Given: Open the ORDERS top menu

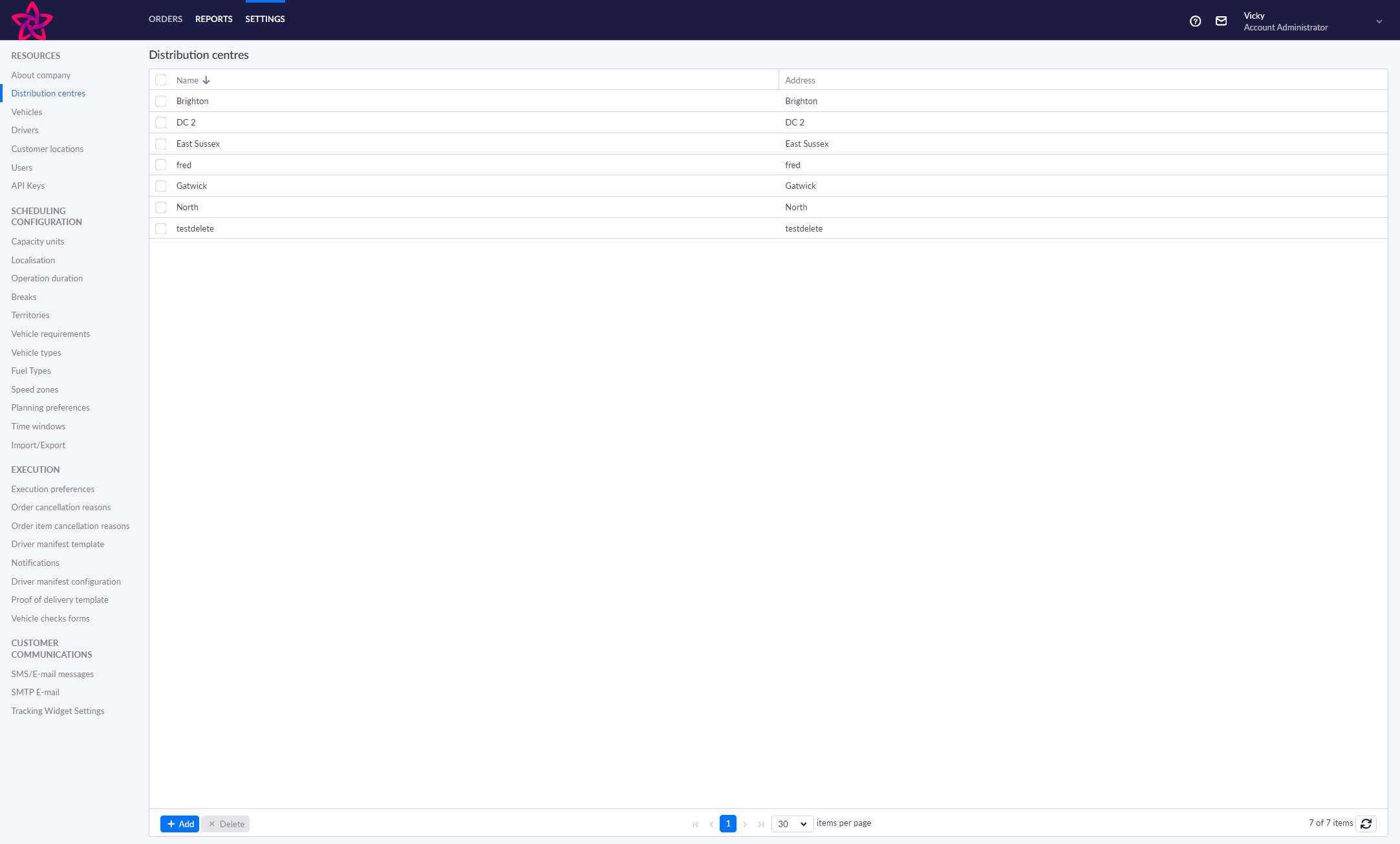Looking at the screenshot, I should tap(166, 19).
